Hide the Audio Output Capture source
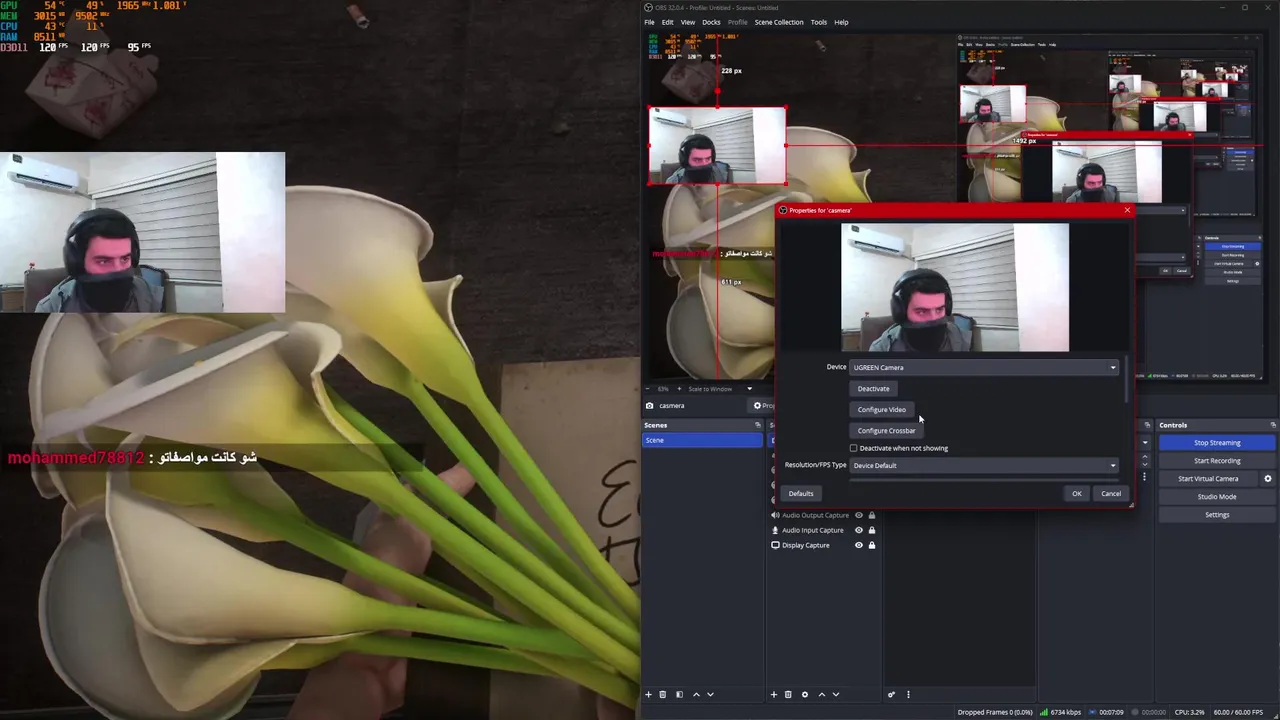The image size is (1280, 720). tap(858, 515)
